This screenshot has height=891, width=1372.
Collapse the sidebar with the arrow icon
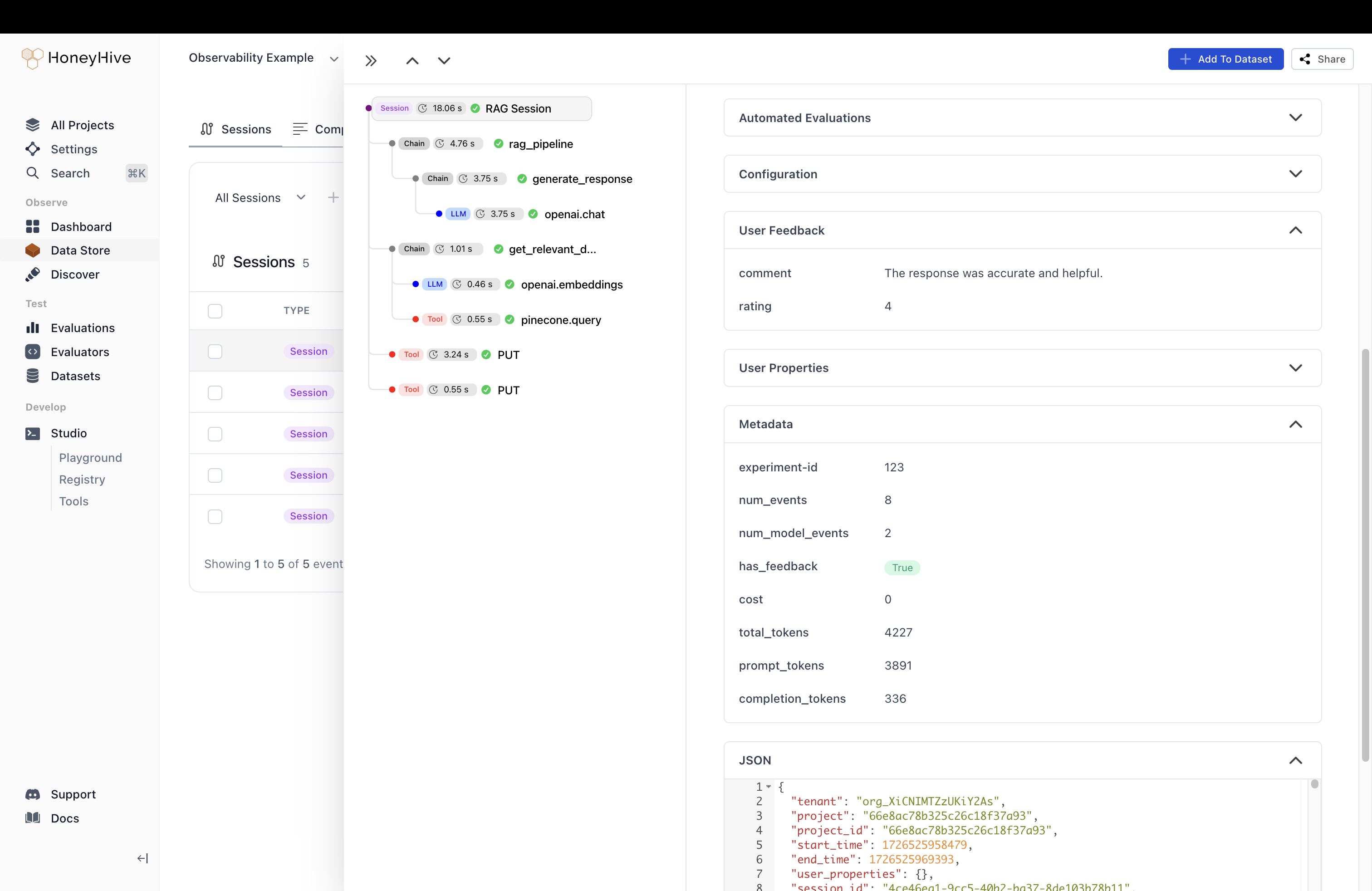tap(142, 858)
